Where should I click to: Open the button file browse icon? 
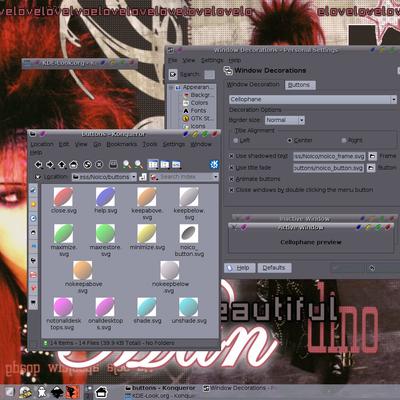coord(371,168)
